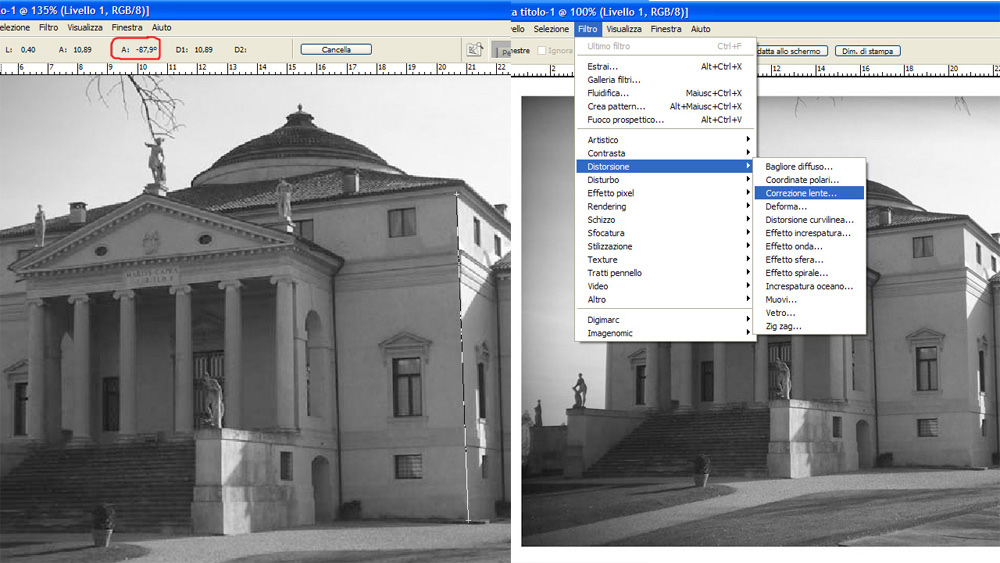Open the Imagenomic plugin submenu
The height and width of the screenshot is (563, 1000).
[610, 333]
